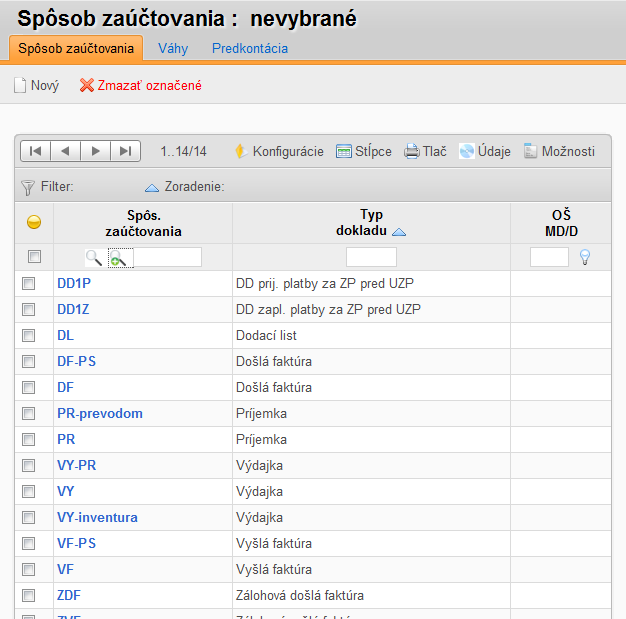Create a new record with Nový

pos(36,85)
